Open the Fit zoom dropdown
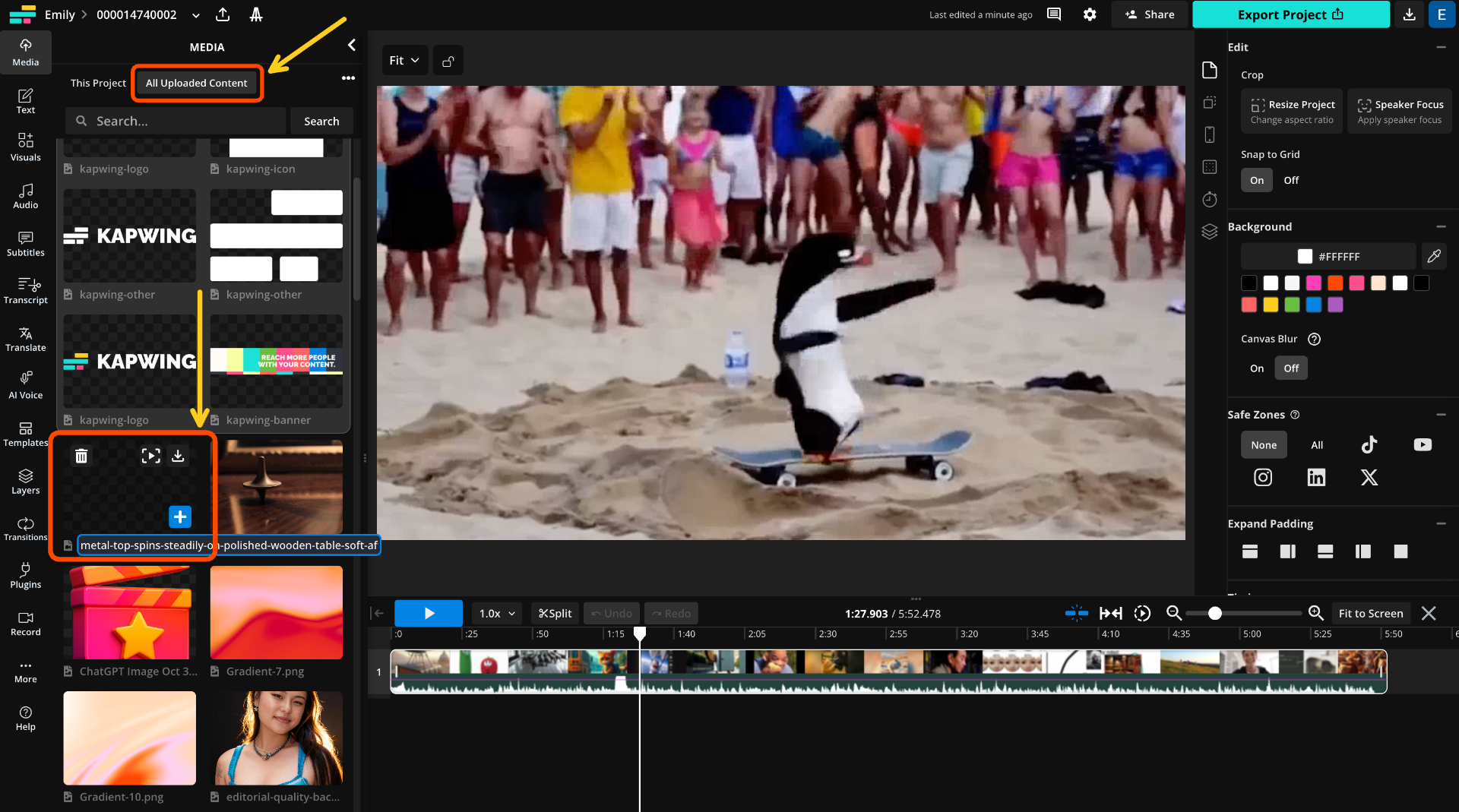The height and width of the screenshot is (812, 1459). (404, 61)
